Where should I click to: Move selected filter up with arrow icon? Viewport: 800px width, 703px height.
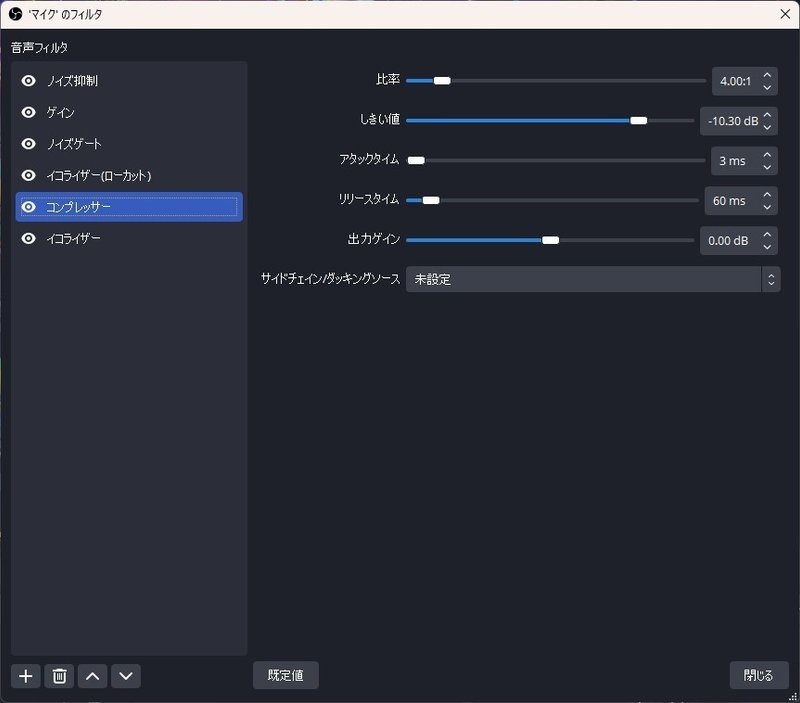(x=92, y=676)
